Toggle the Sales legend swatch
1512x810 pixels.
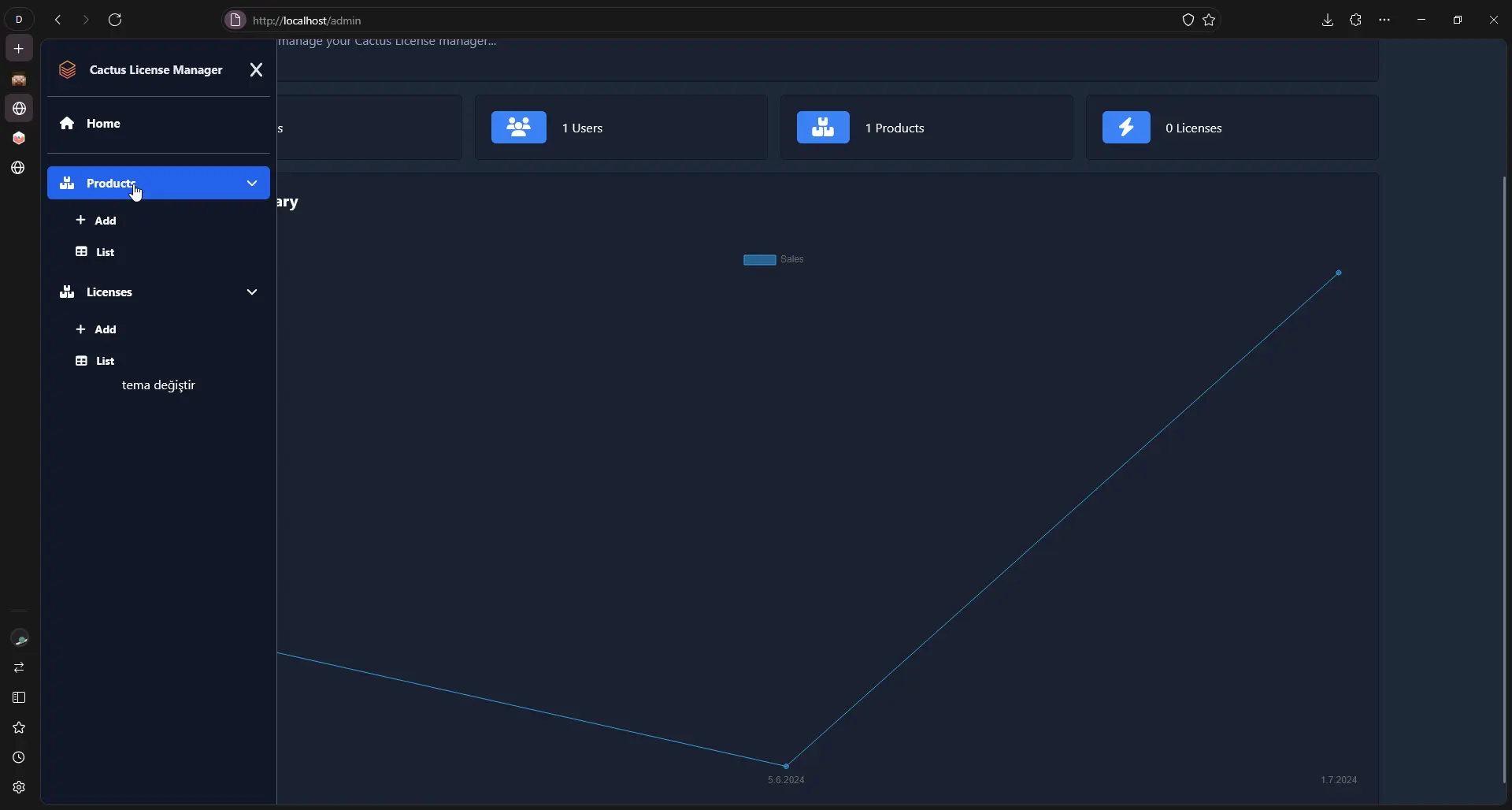coord(760,260)
